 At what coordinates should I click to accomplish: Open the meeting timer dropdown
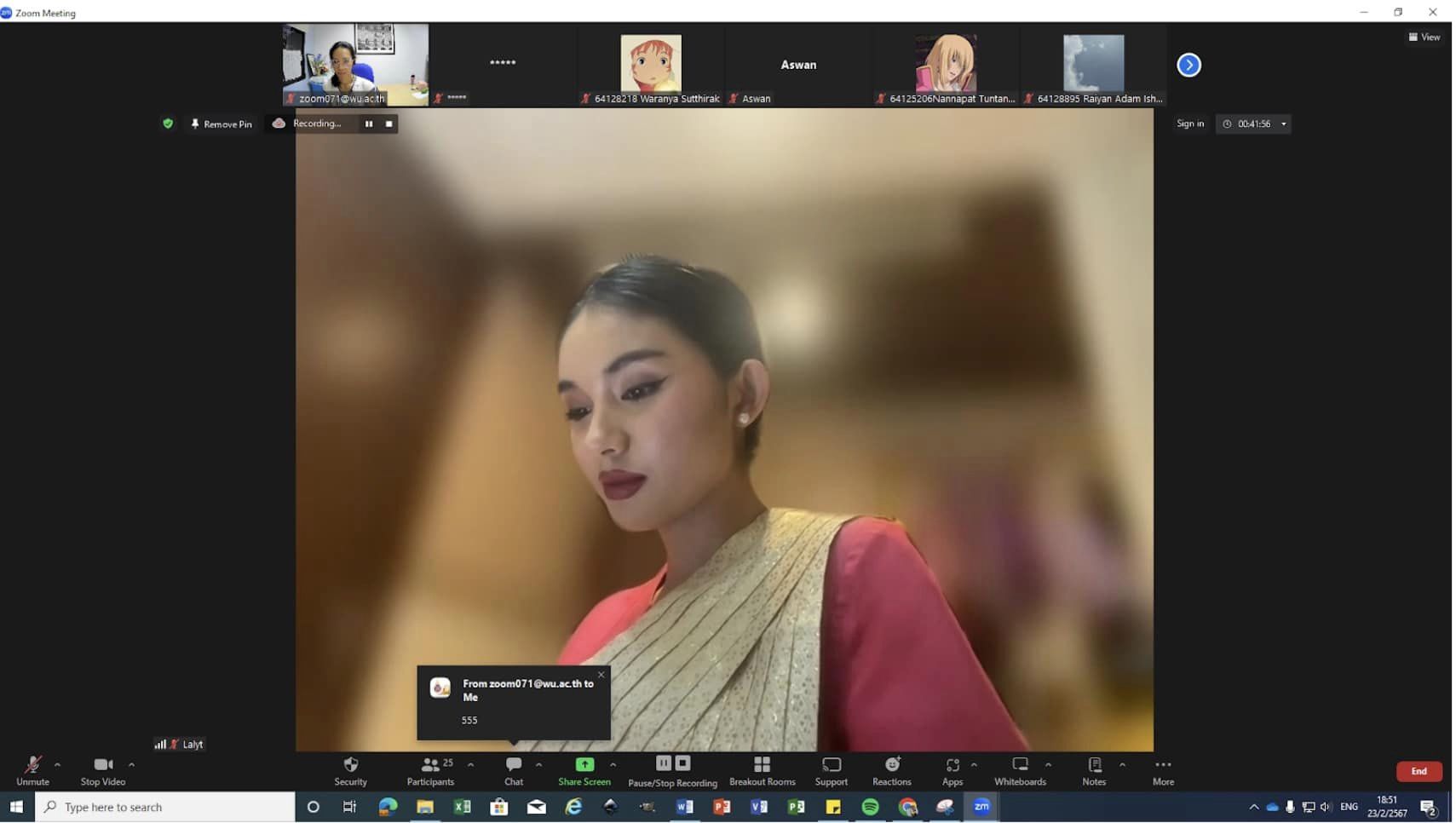pos(1283,124)
